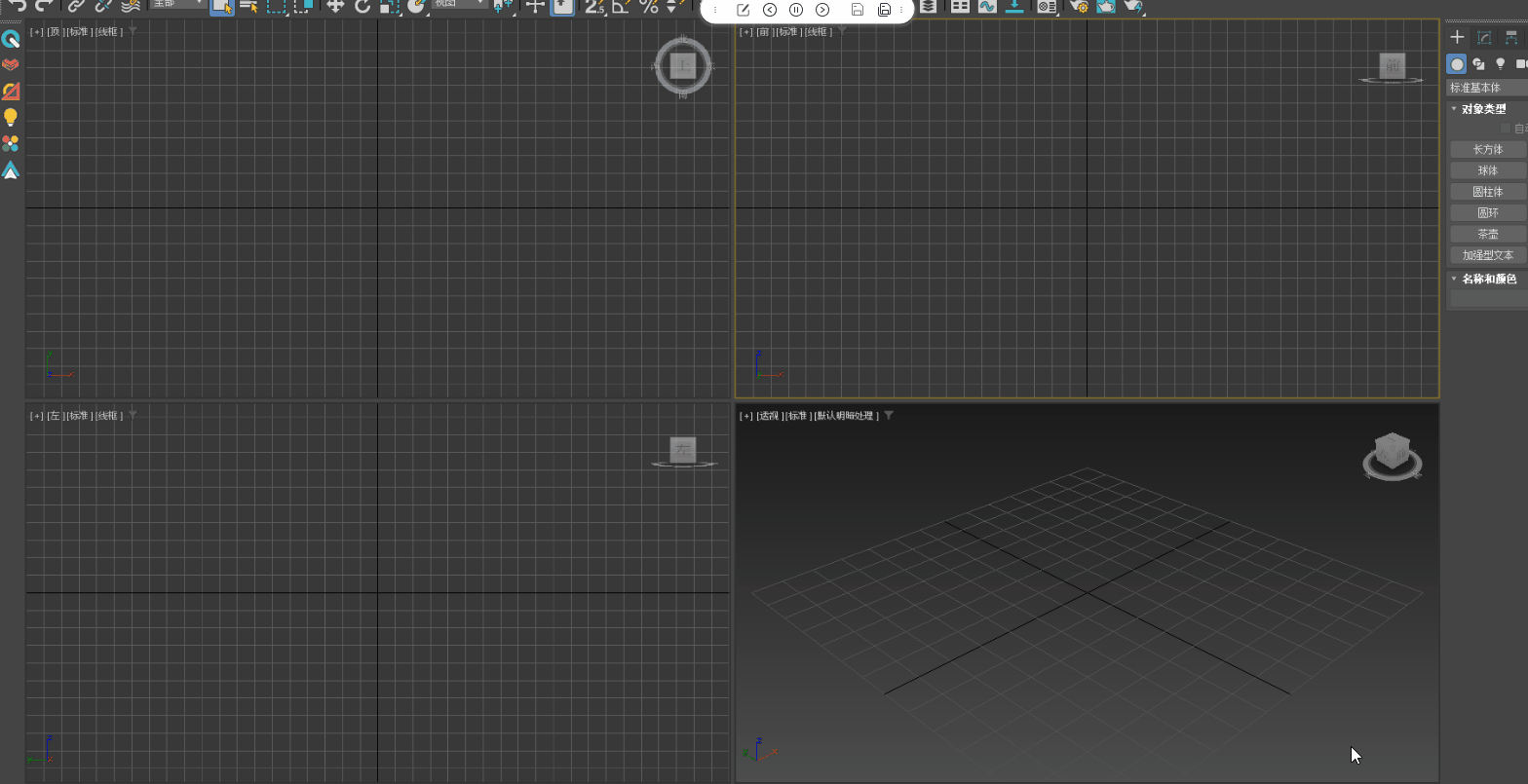Switch to the Modify panel tab
Screen dimensions: 1528x784
[1484, 38]
